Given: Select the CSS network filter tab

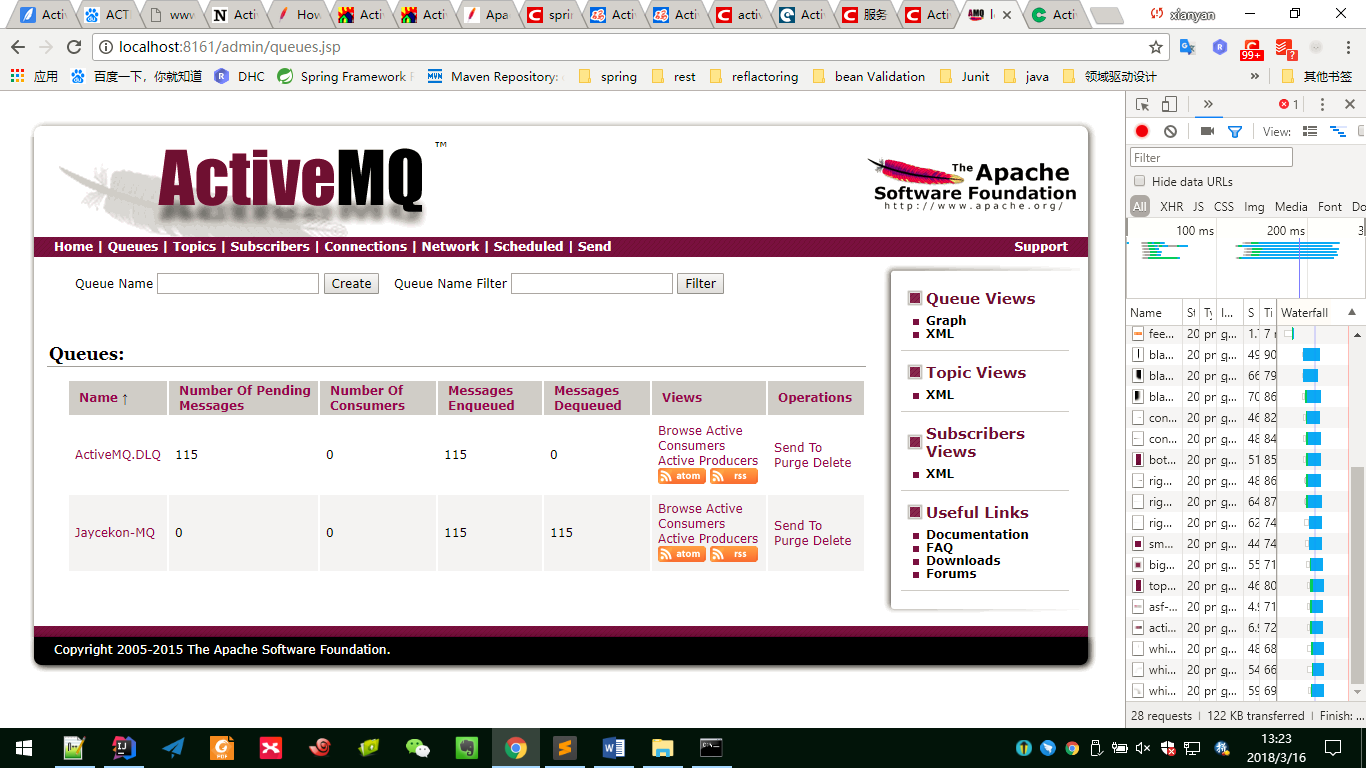Looking at the screenshot, I should 1224,206.
